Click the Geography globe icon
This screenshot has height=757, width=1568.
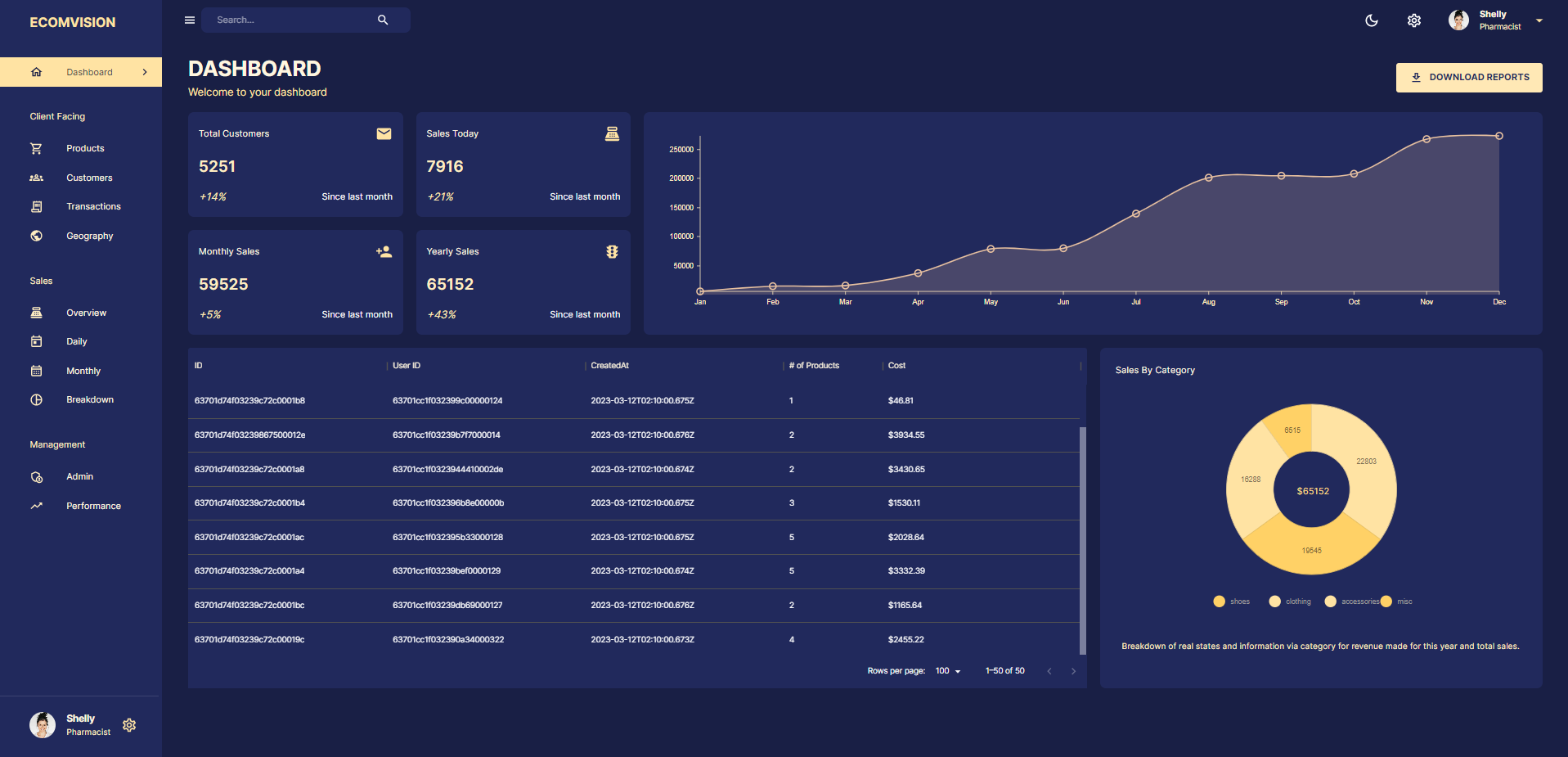[x=36, y=236]
